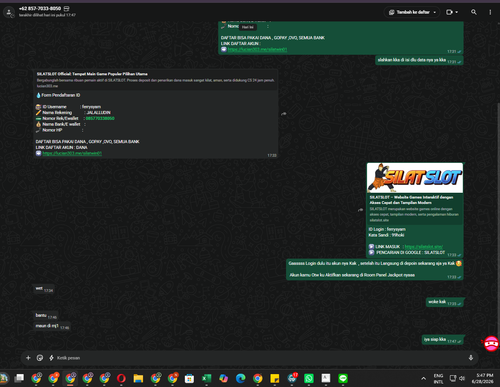Viewport: 500px width, 387px height.
Task: Select the incoming 'main di mj1' message
Action: tap(52, 326)
